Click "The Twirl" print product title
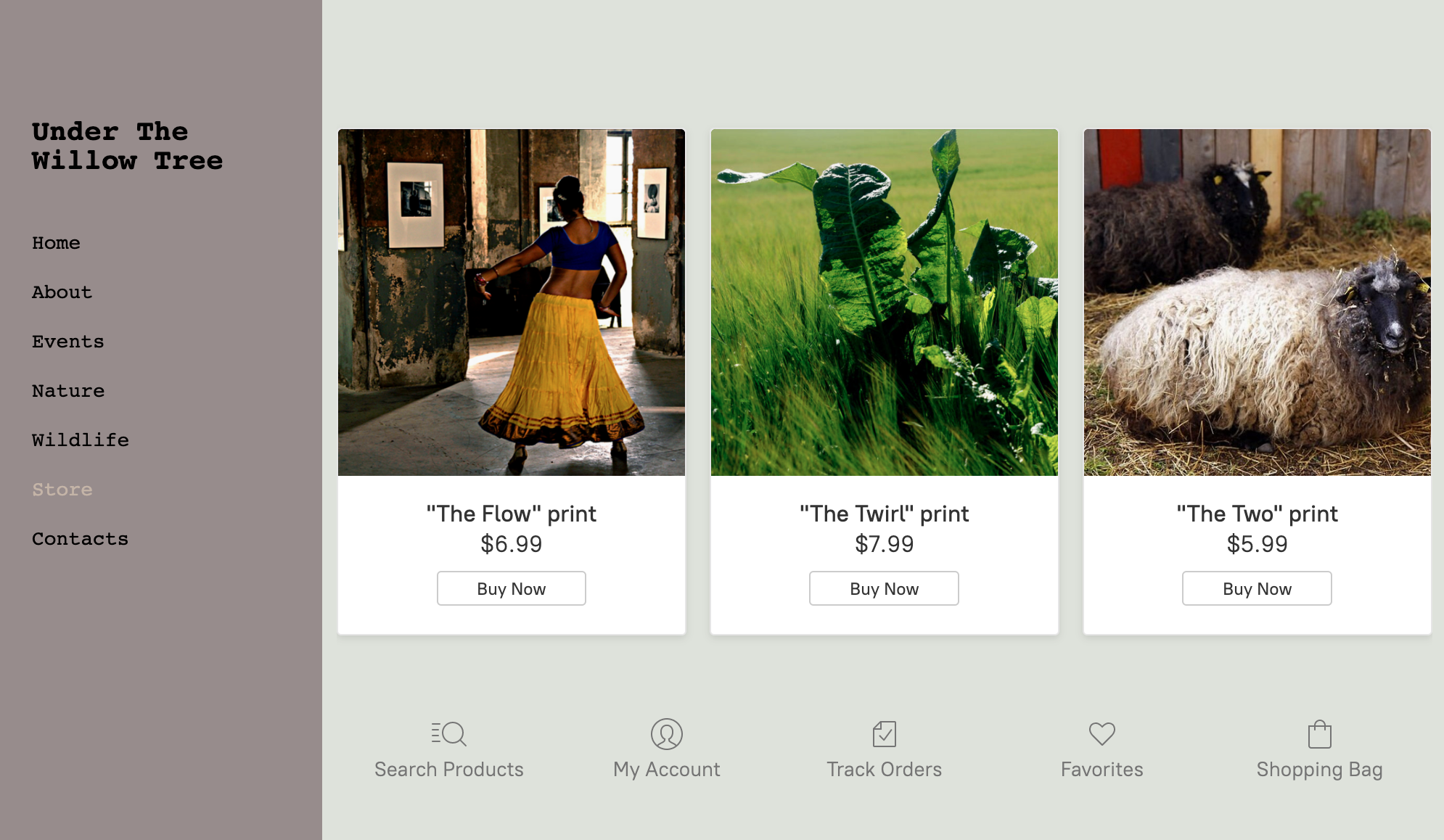The image size is (1444, 840). (884, 514)
